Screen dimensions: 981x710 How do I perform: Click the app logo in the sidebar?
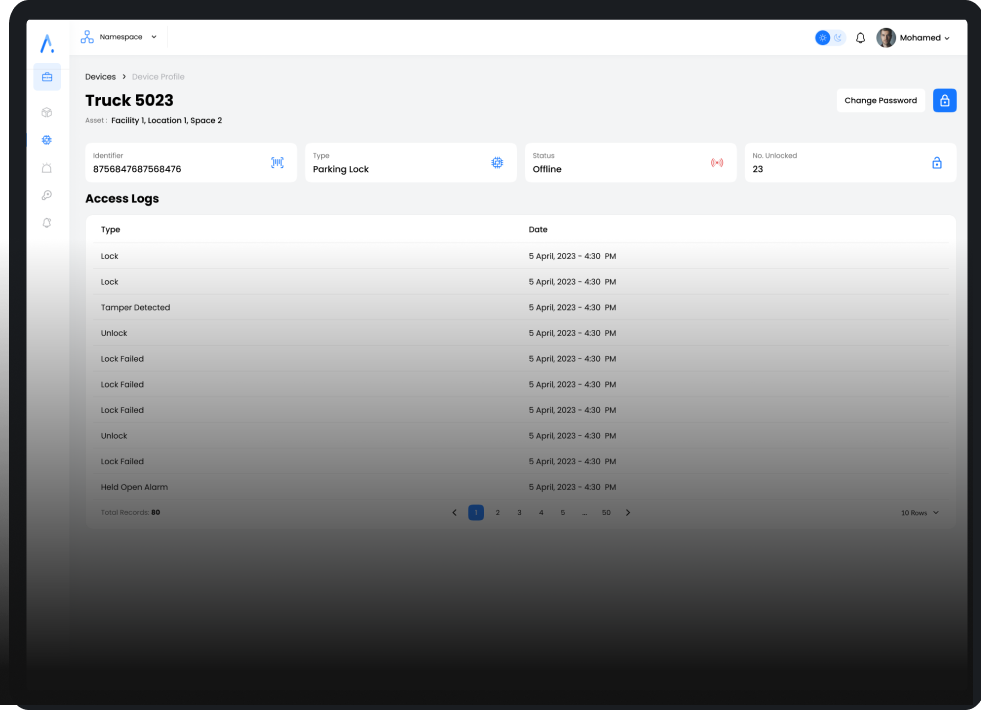(x=47, y=43)
